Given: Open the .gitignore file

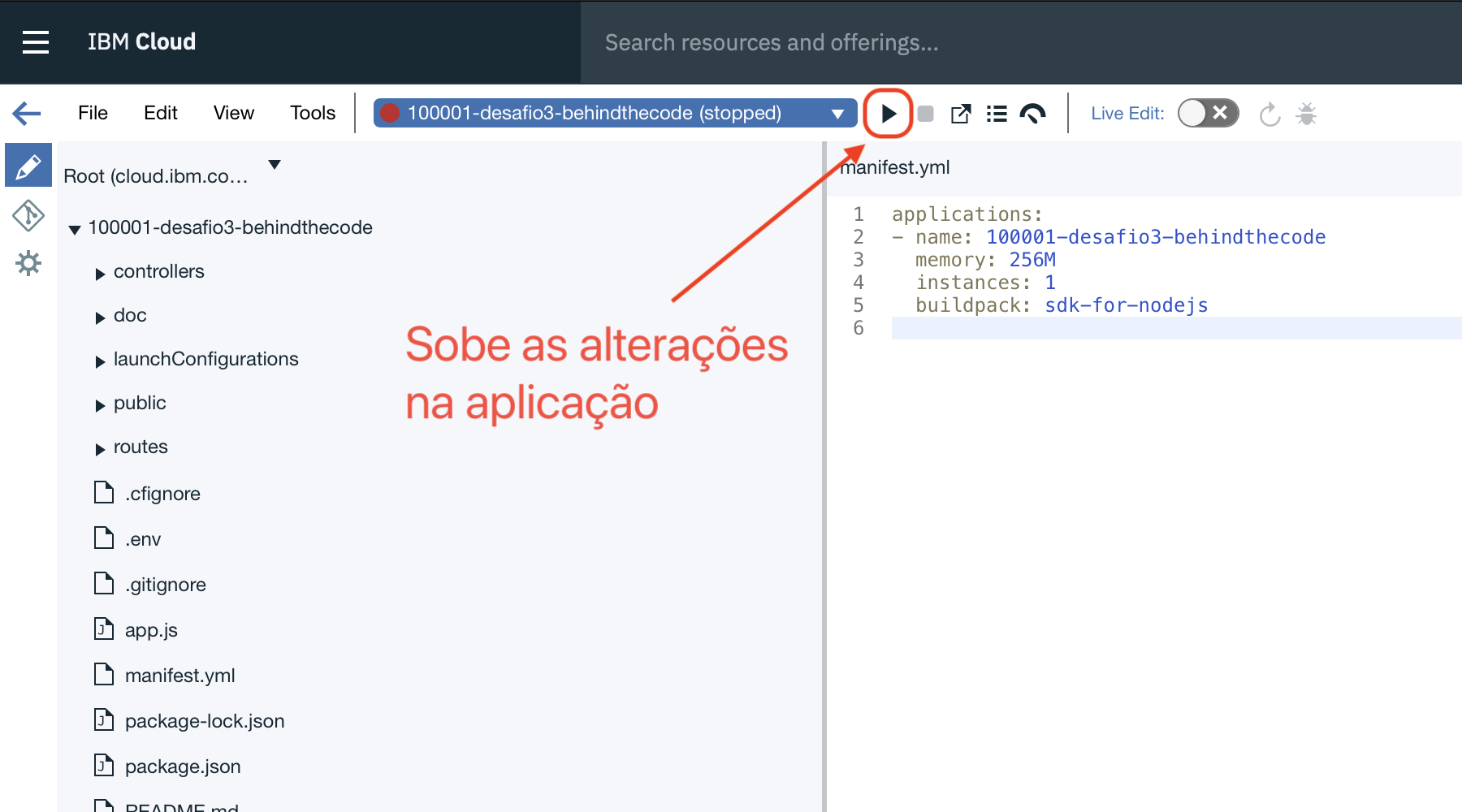Looking at the screenshot, I should point(166,585).
